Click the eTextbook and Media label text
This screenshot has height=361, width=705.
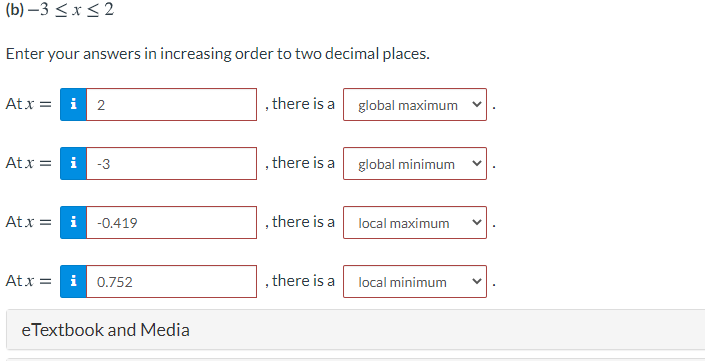click(x=106, y=330)
